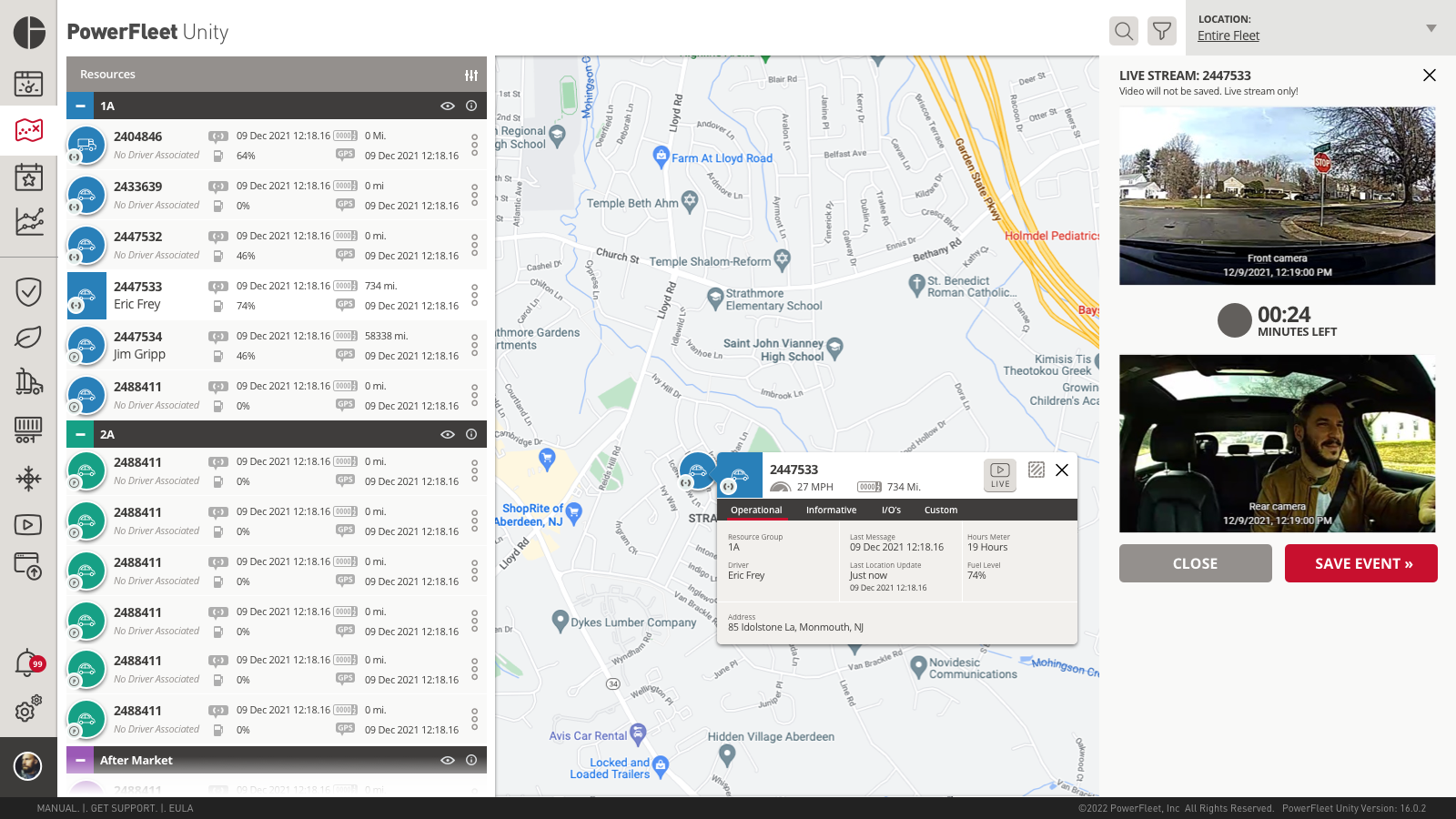Select vehicle 2447534 Jim Gripp row

[277, 345]
